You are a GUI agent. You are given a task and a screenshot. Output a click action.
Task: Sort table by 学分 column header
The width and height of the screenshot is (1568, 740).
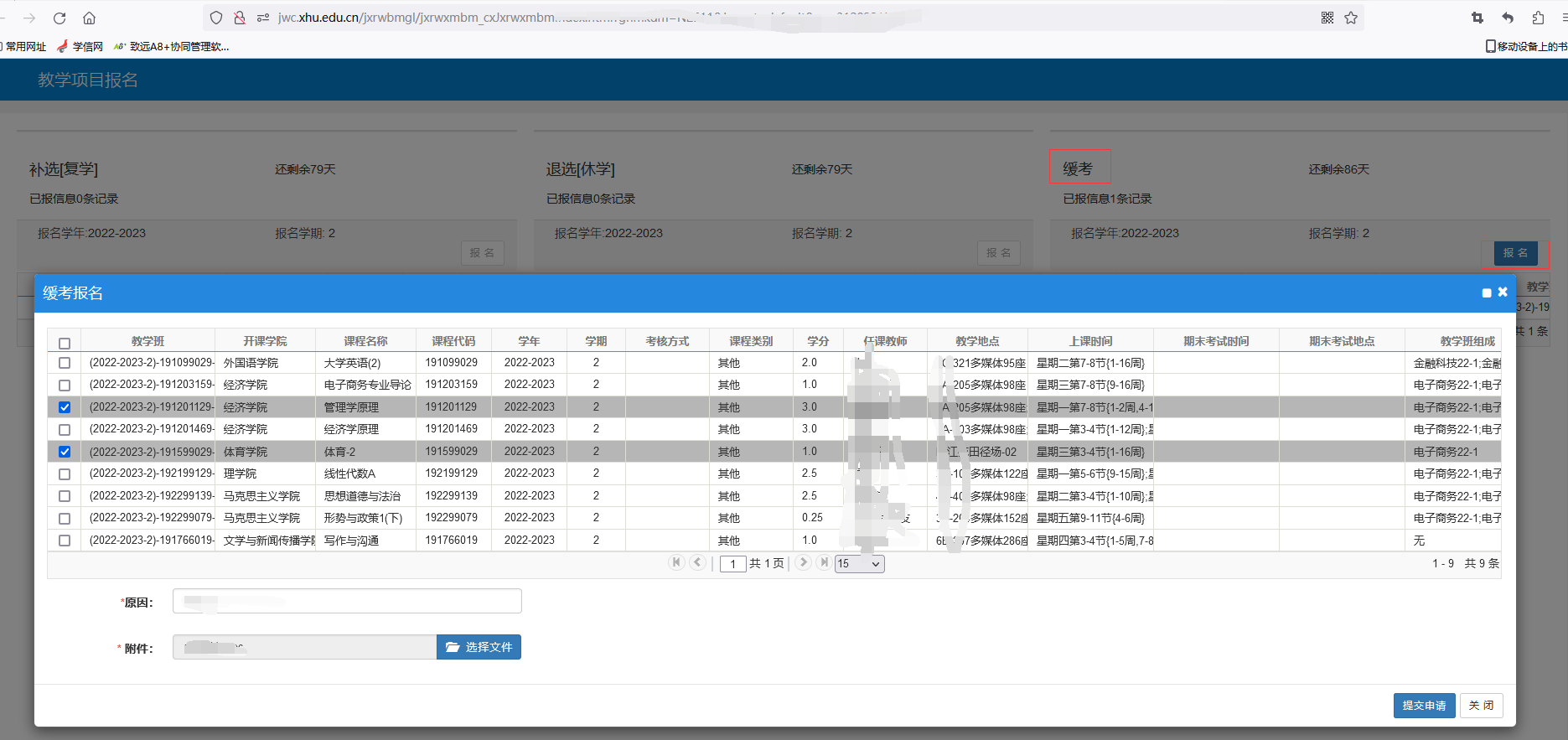tap(818, 341)
